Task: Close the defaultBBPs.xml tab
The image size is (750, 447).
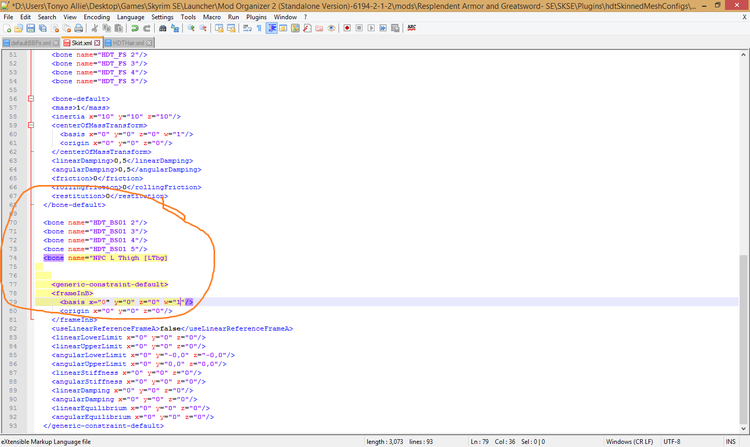Action: (56, 43)
